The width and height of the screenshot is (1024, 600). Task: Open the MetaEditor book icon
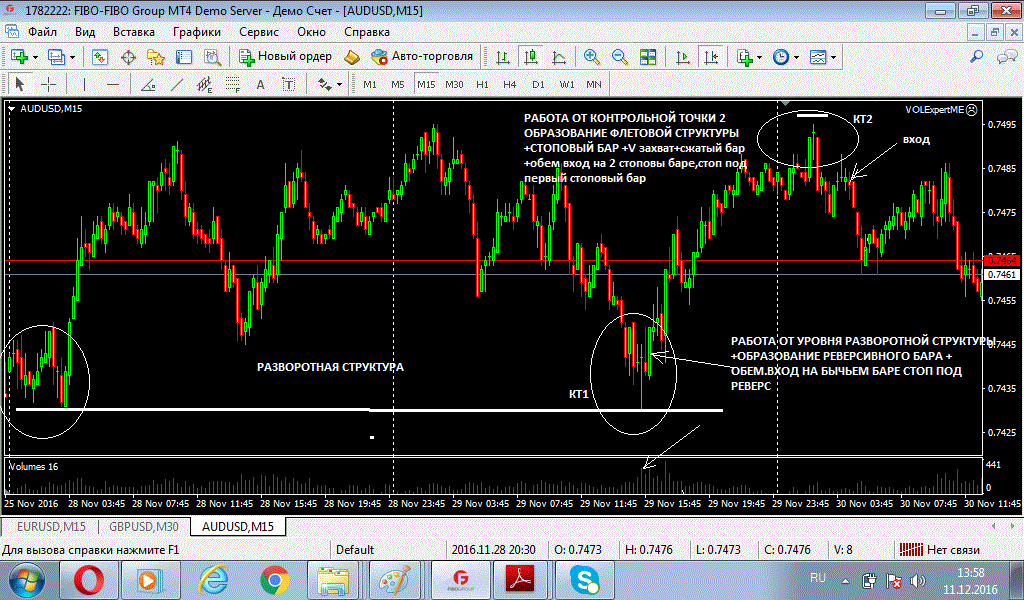coord(351,57)
